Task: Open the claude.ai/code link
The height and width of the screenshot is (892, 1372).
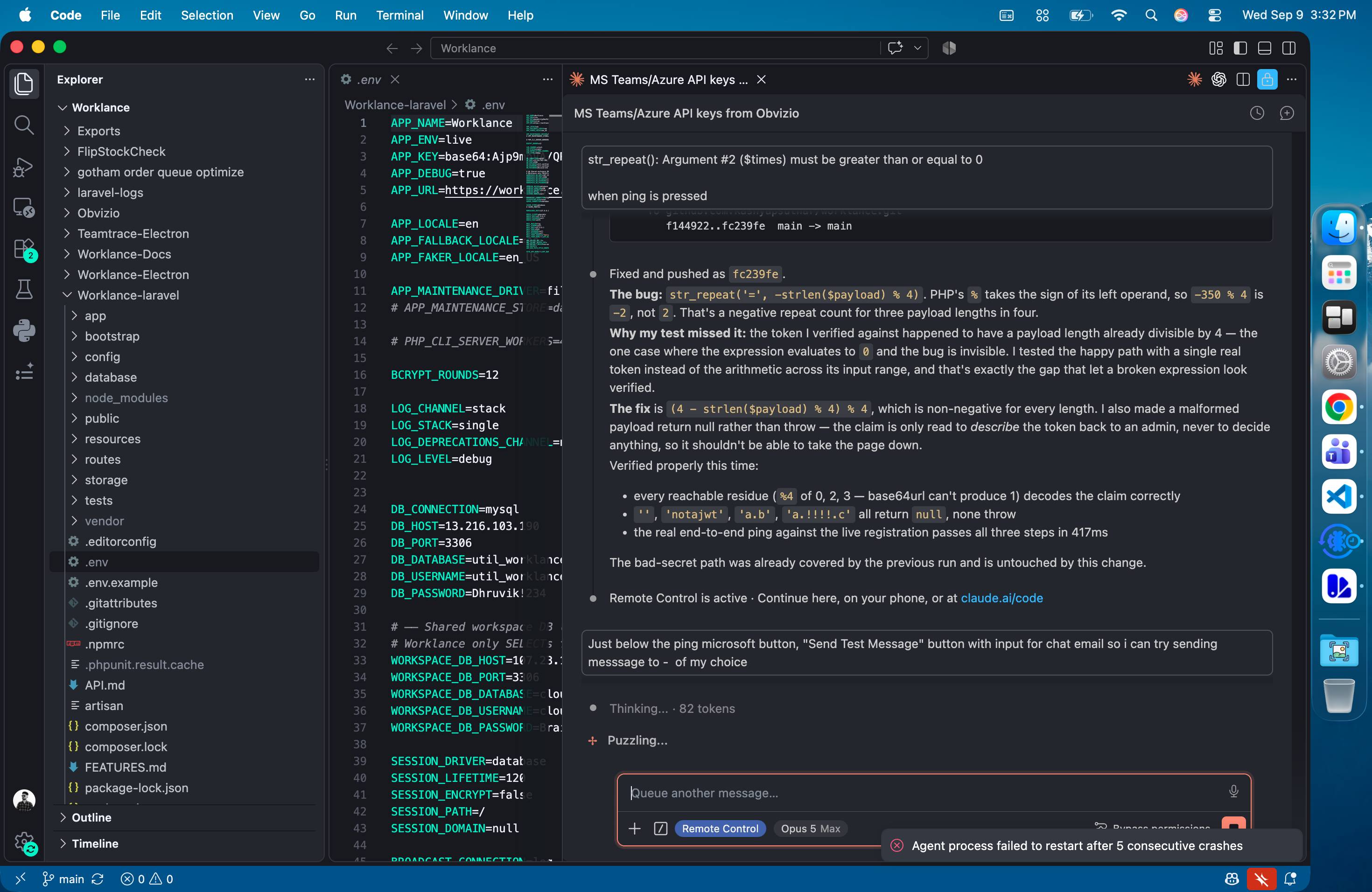Action: pos(1001,598)
